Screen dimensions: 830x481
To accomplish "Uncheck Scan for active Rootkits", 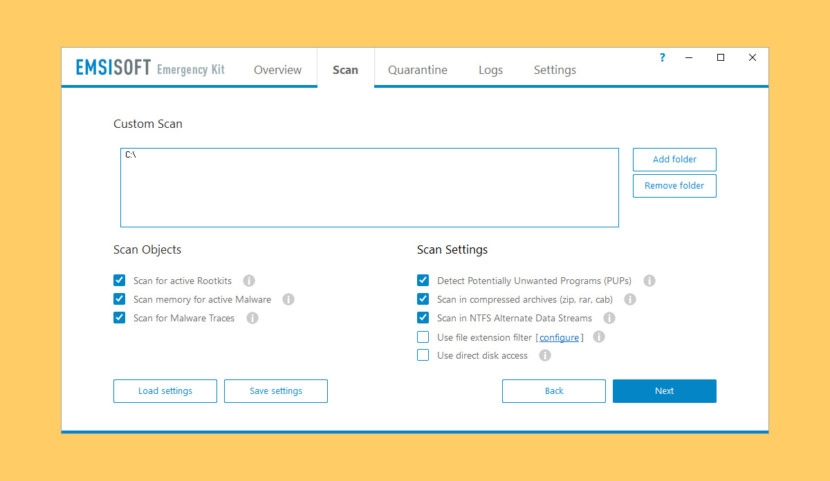I will 120,281.
